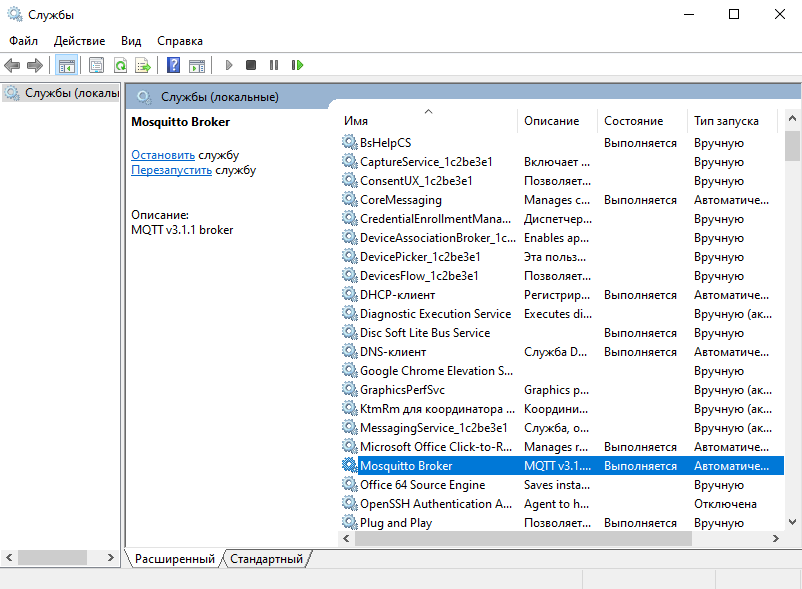Switch to the Стандартный tab

266,559
